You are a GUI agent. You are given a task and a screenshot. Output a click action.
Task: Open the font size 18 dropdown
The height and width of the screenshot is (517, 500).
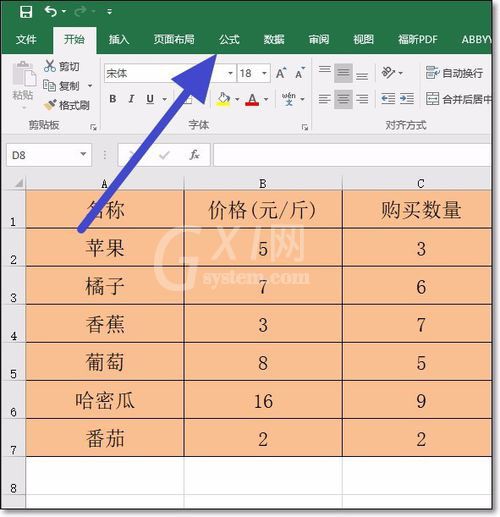[x=264, y=73]
